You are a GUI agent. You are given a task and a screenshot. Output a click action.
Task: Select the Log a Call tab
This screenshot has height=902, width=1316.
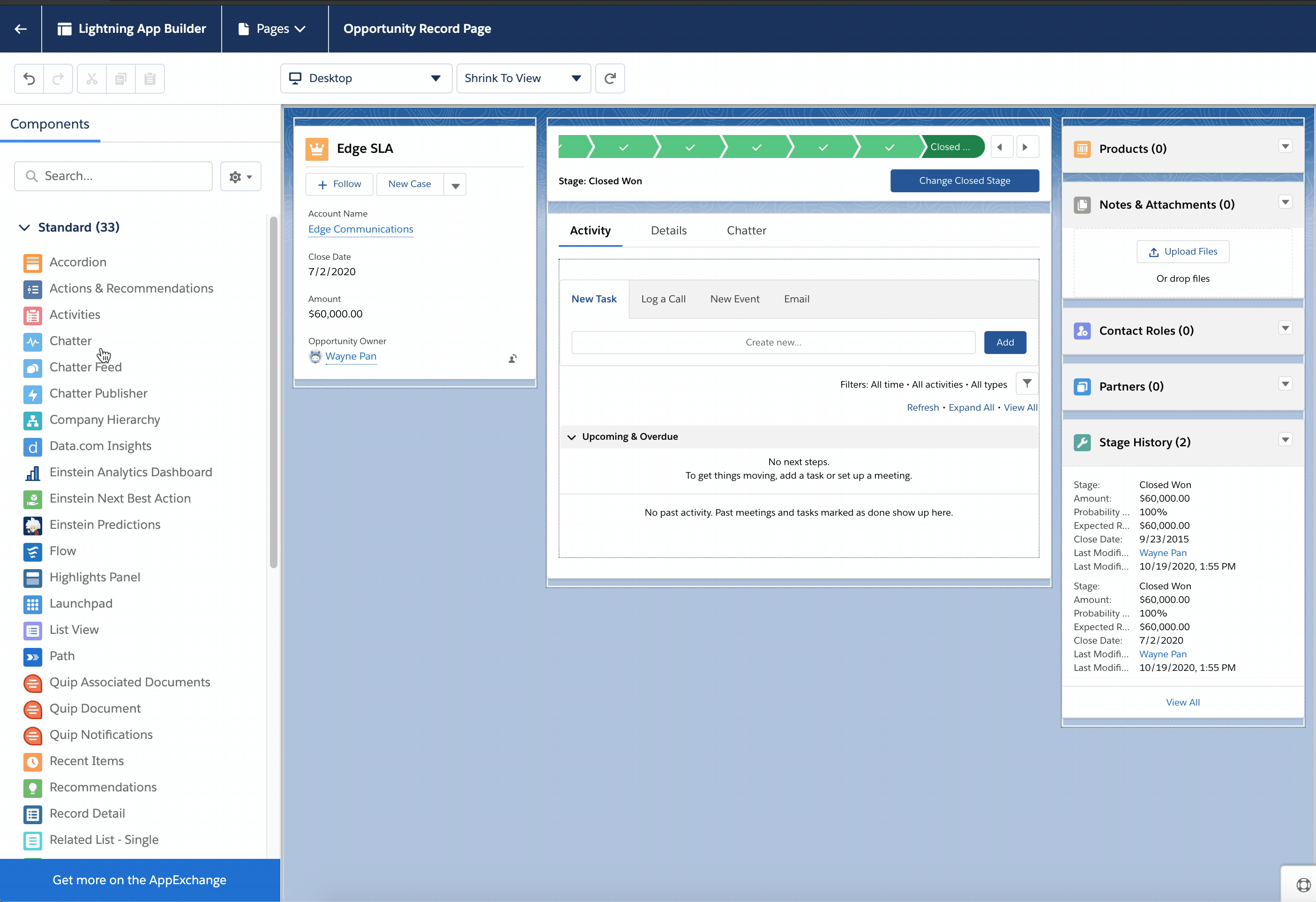tap(663, 299)
